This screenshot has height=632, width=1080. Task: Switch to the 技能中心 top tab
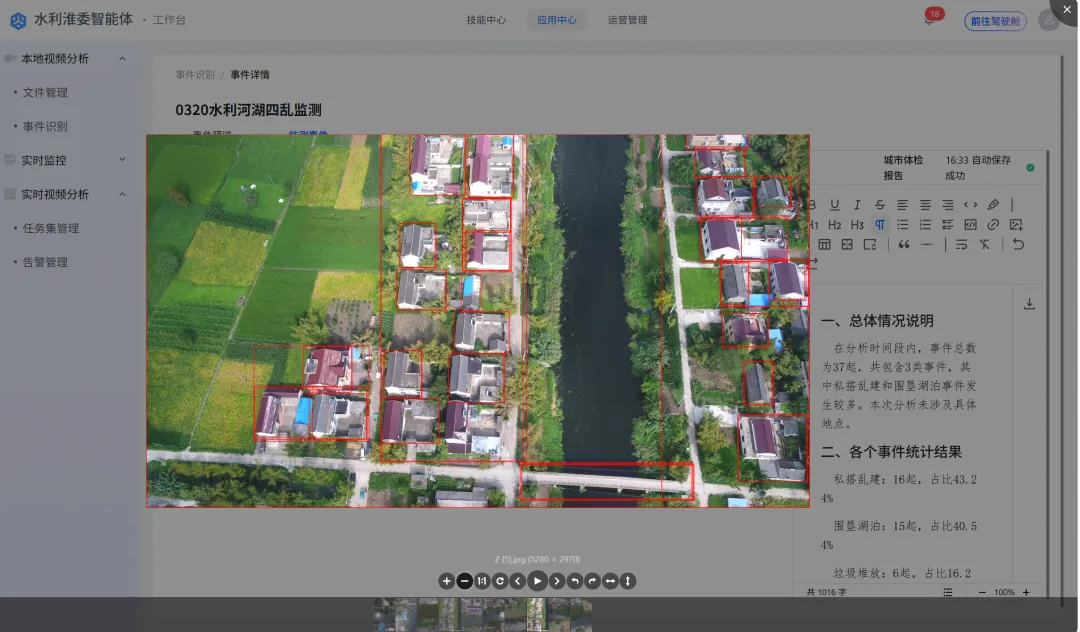point(486,20)
